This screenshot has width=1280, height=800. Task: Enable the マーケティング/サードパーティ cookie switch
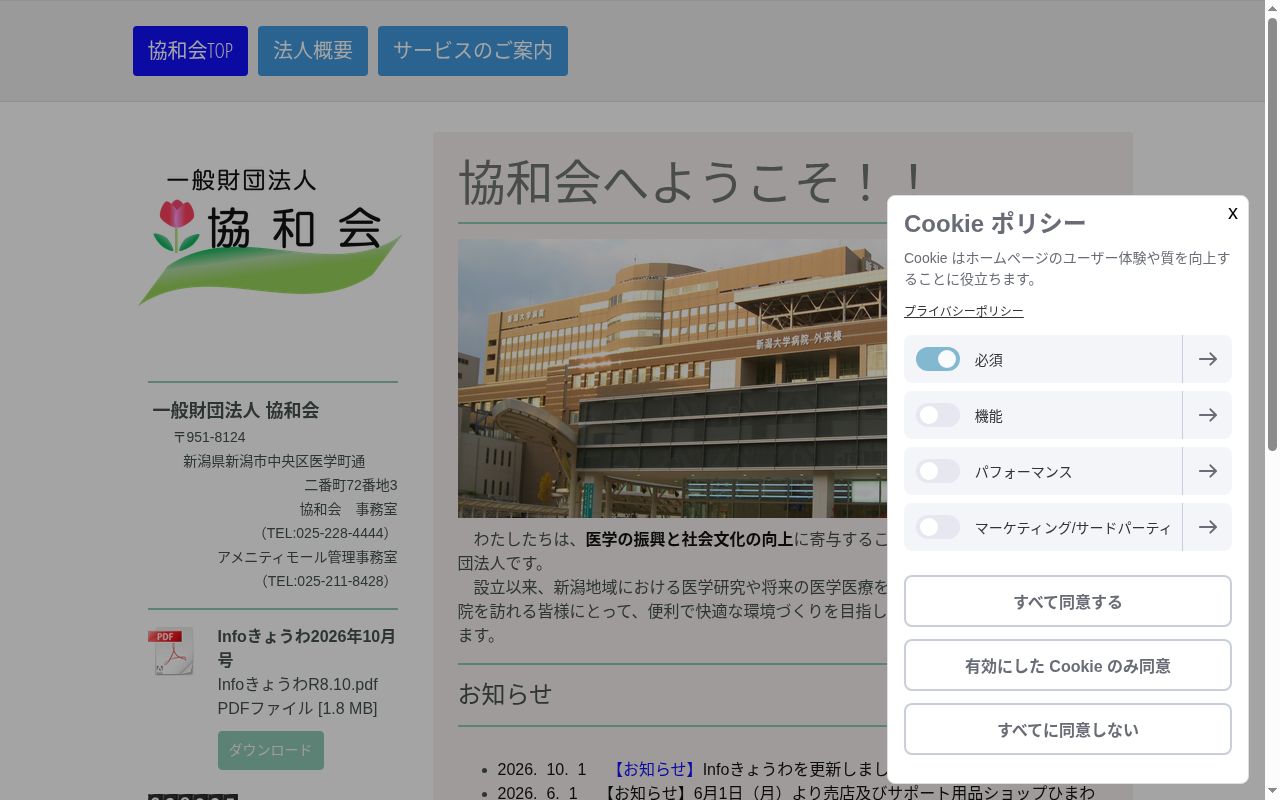pyautogui.click(x=938, y=527)
